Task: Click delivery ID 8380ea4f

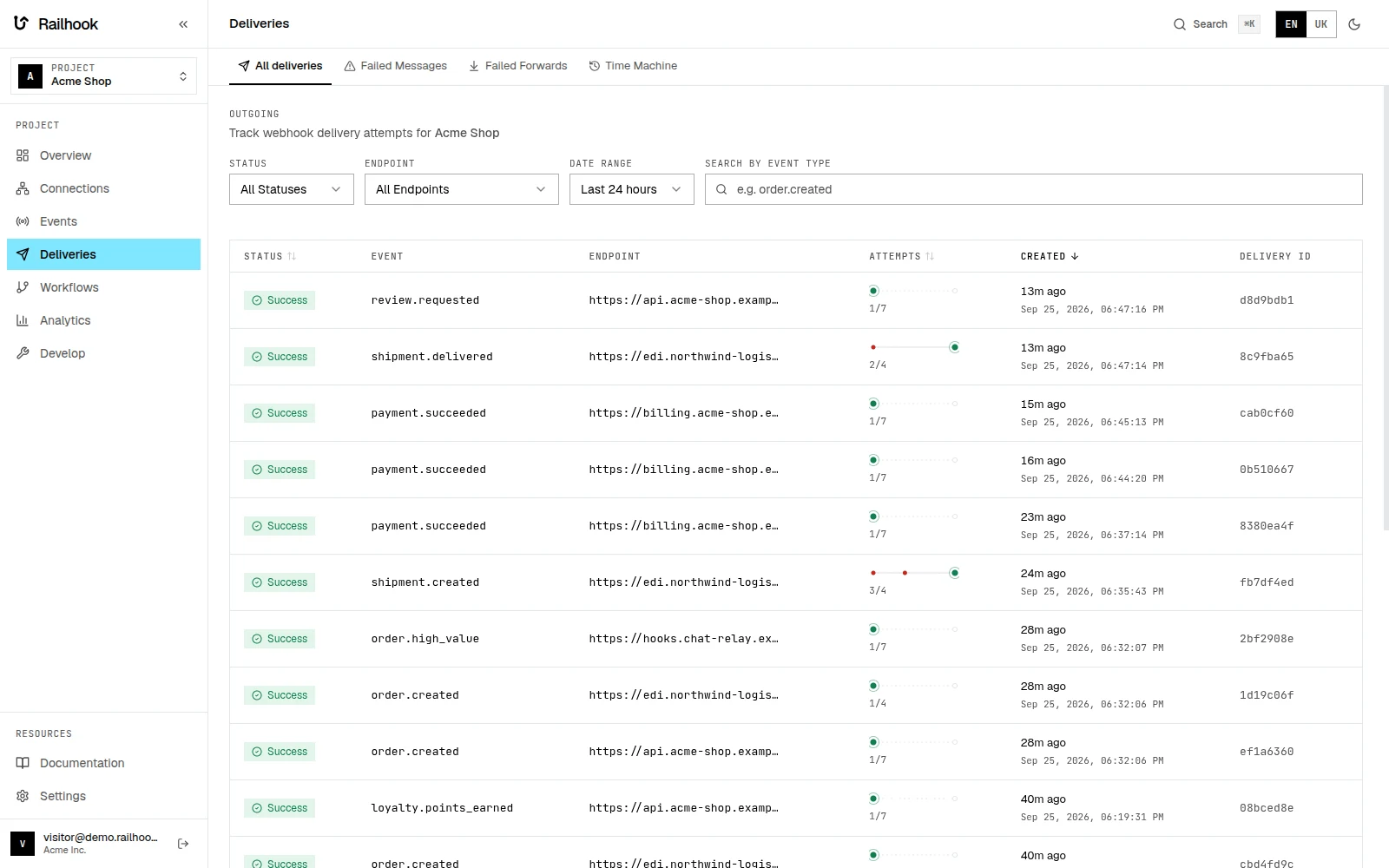Action: click(x=1267, y=526)
